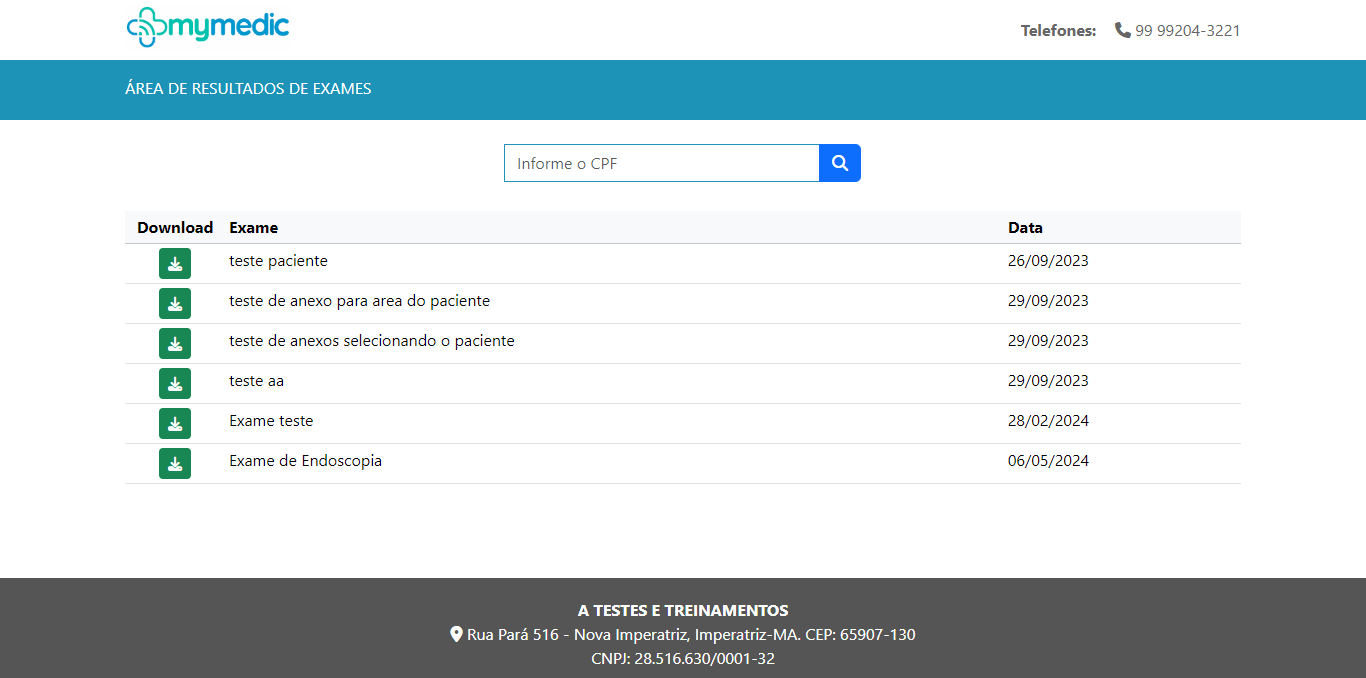This screenshot has width=1366, height=678.
Task: Focus the 'Informe o CPF' input field
Action: pyautogui.click(x=661, y=163)
